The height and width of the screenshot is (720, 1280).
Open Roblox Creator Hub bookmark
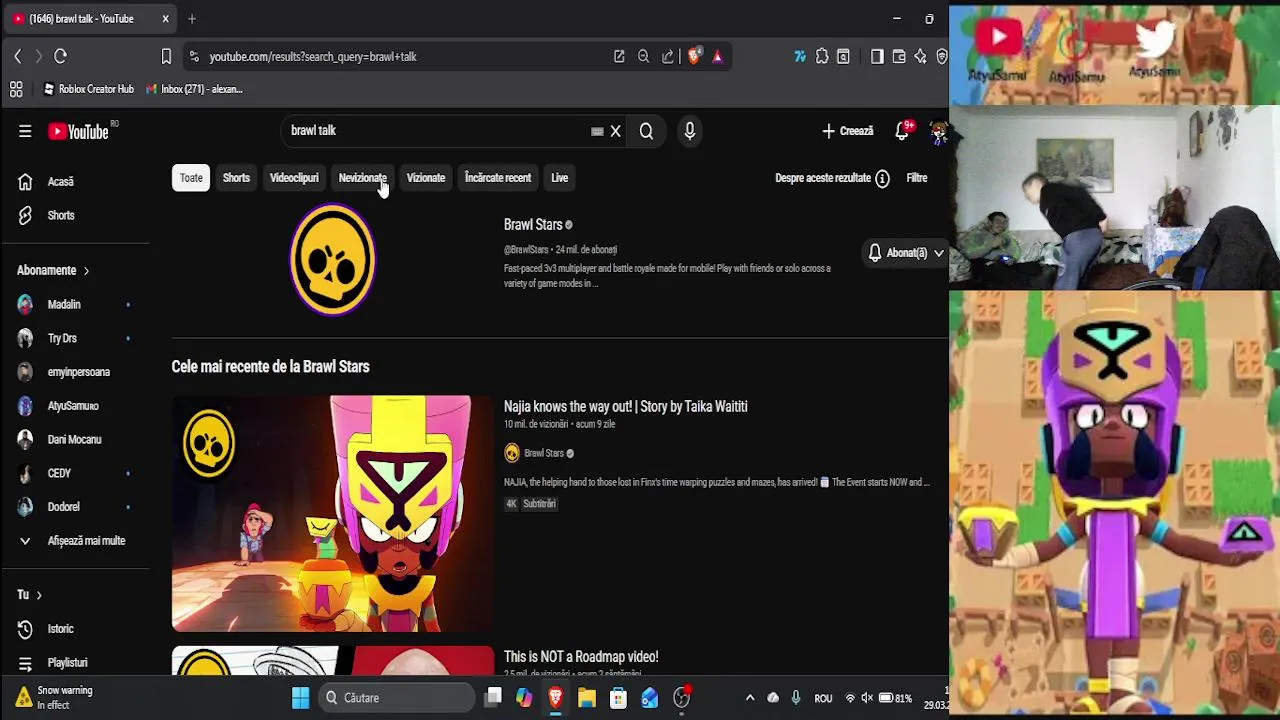pos(88,89)
